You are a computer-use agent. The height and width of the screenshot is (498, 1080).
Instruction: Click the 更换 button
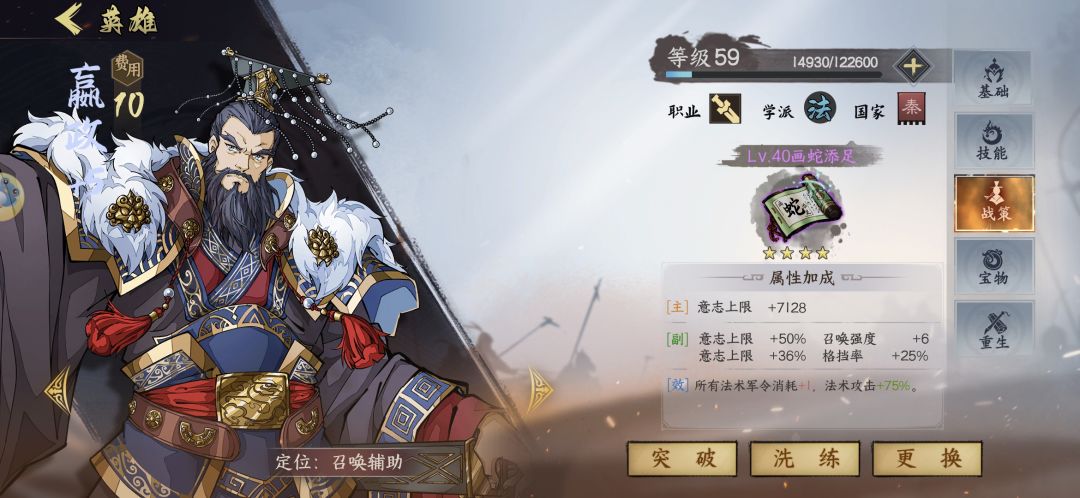(927, 459)
